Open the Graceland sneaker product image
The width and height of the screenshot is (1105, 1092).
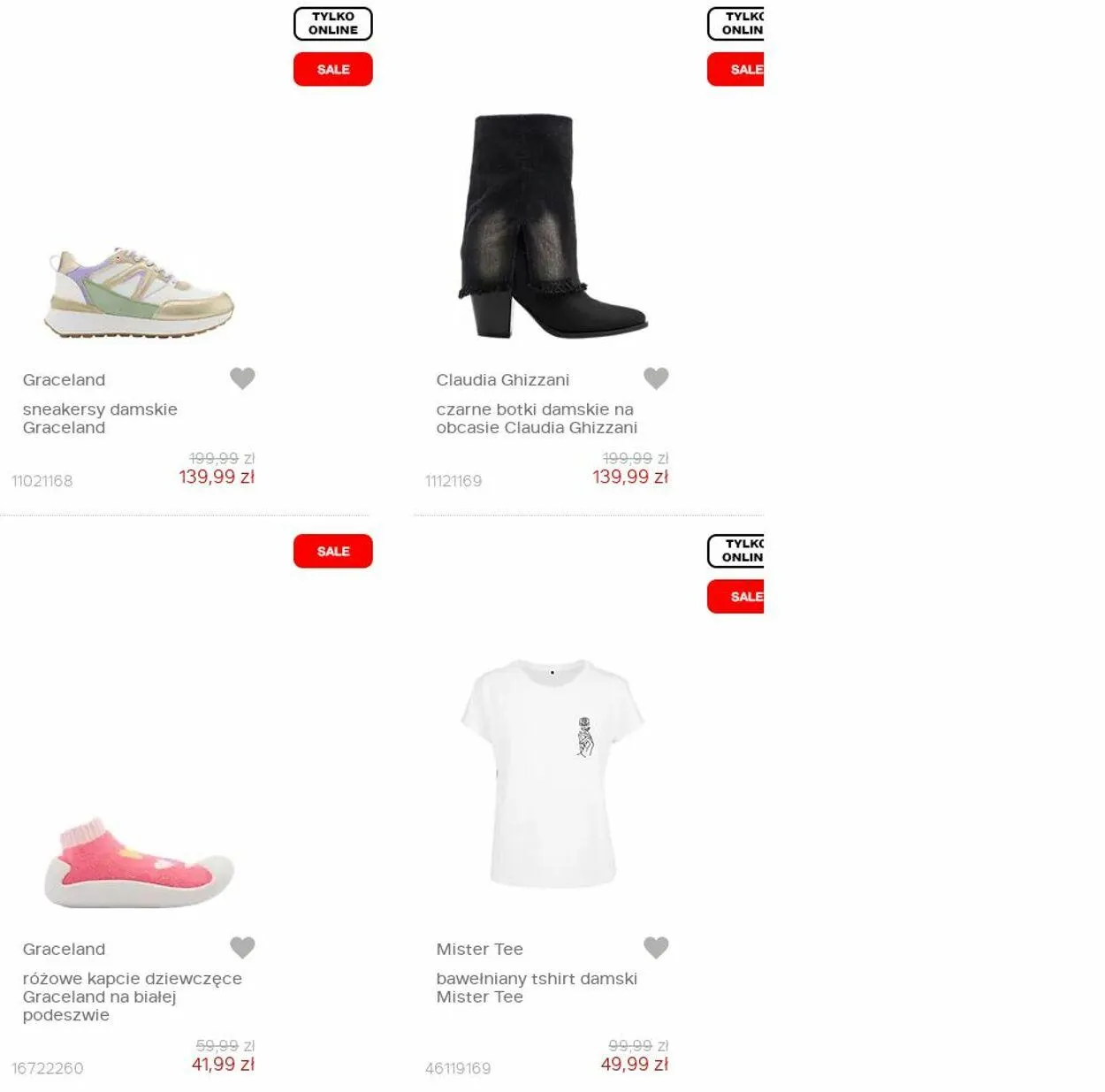point(139,292)
